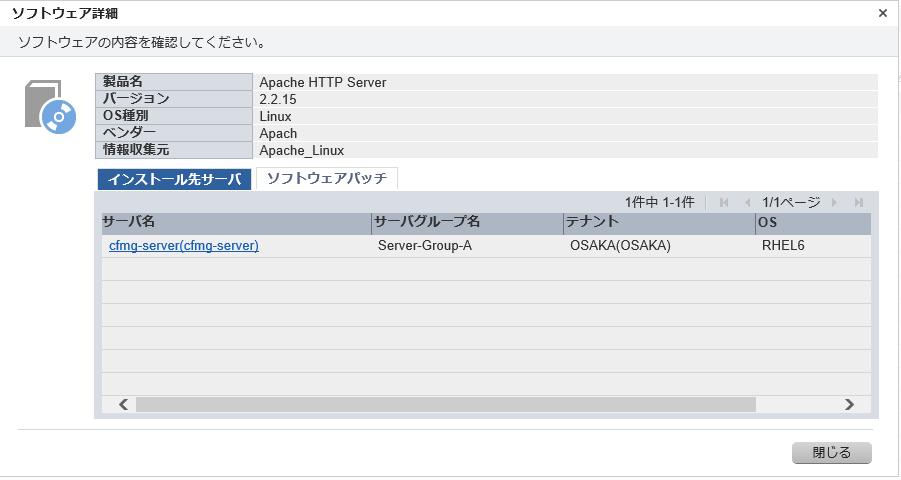The image size is (901, 480).
Task: Select インストール先サーバ tab
Action: 175,179
